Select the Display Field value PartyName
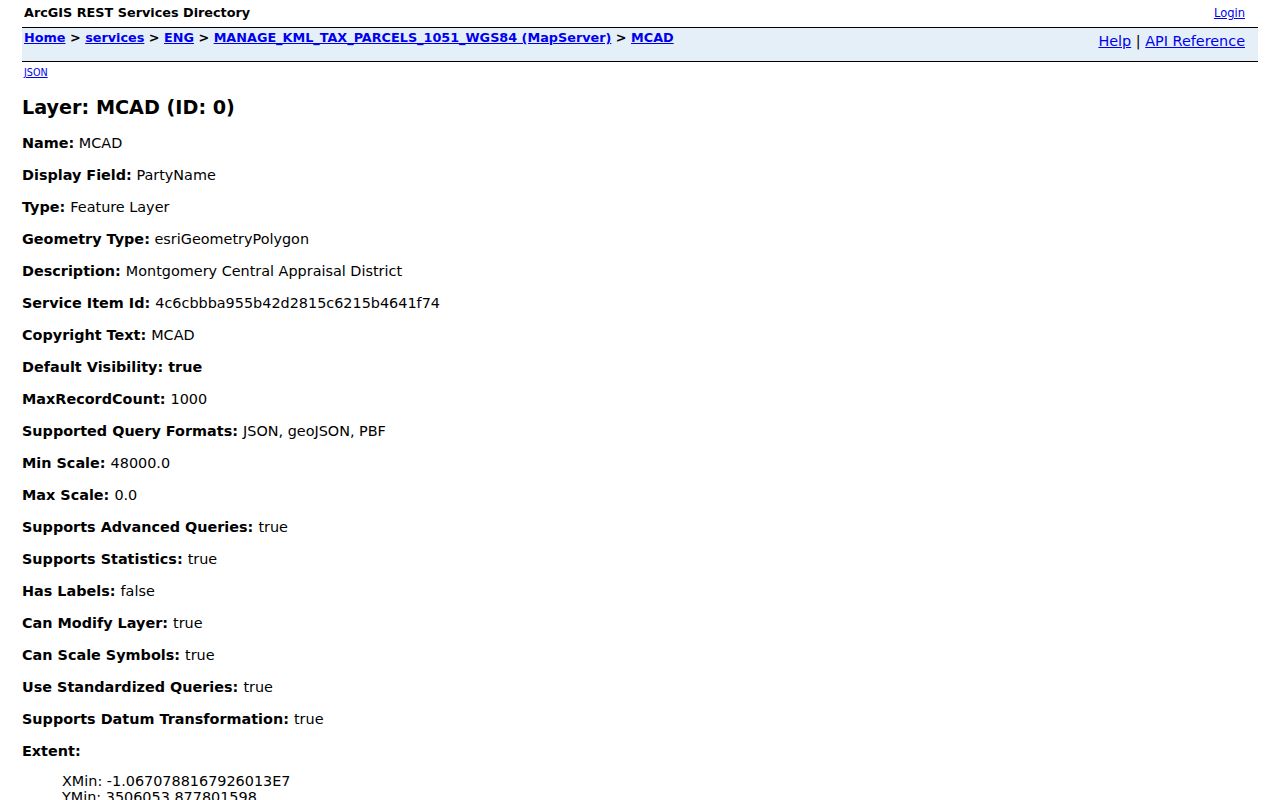The width and height of the screenshot is (1280, 800). click(176, 175)
